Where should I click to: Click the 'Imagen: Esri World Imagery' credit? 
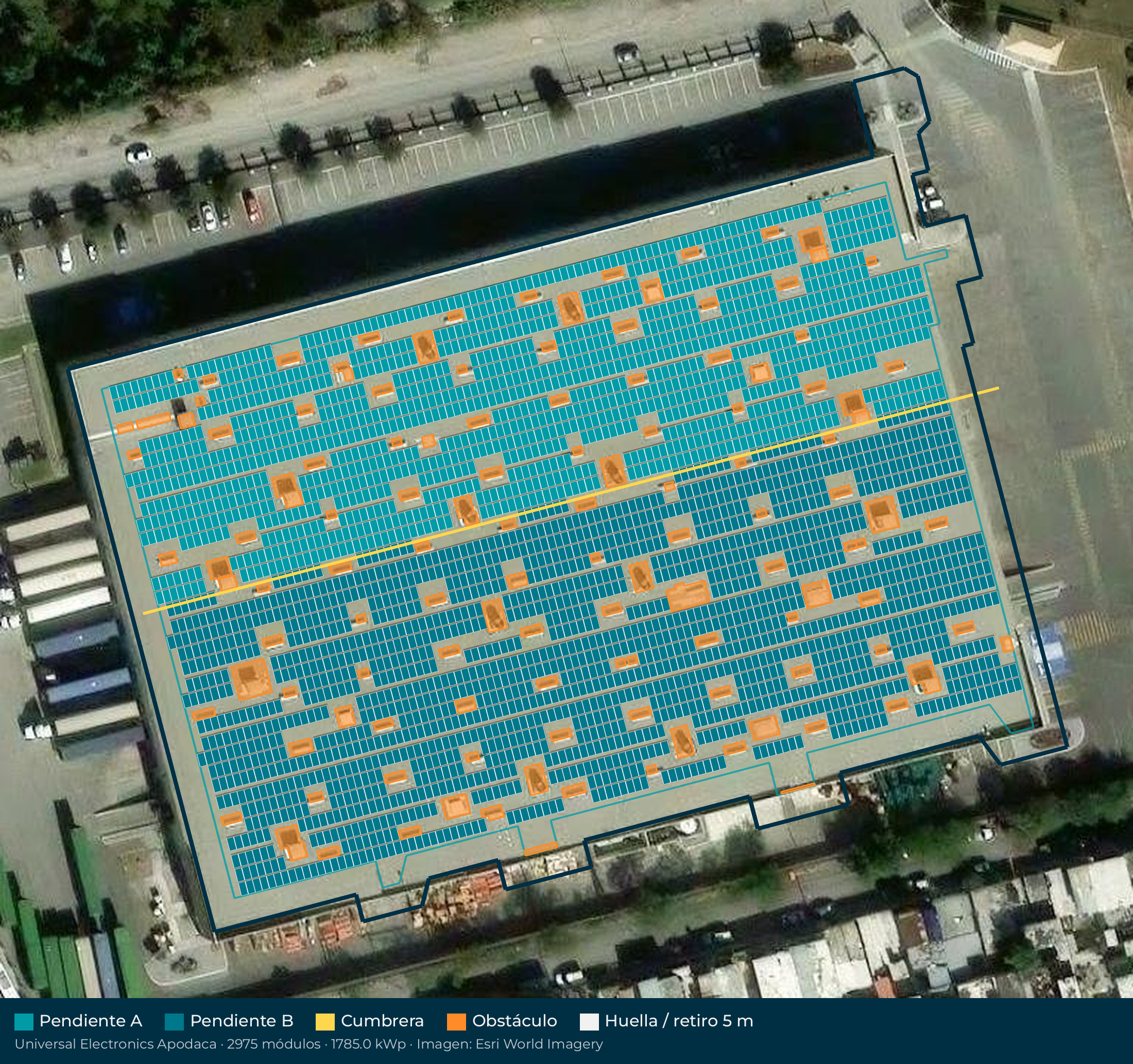click(x=509, y=1044)
